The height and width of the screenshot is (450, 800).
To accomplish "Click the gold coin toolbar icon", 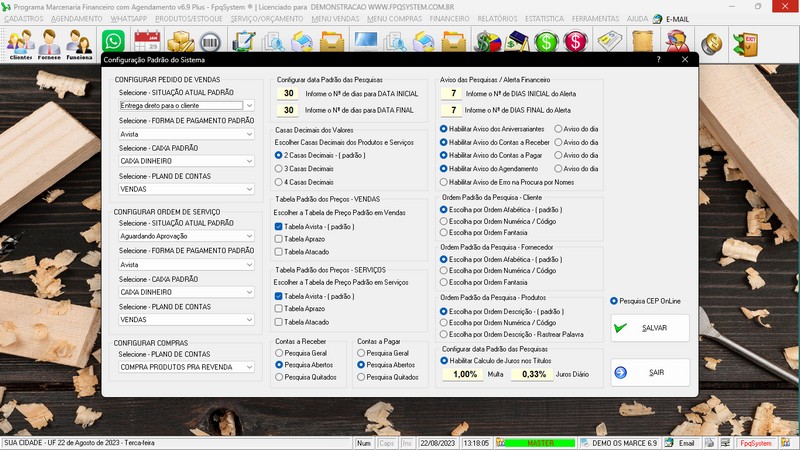I will tap(711, 44).
